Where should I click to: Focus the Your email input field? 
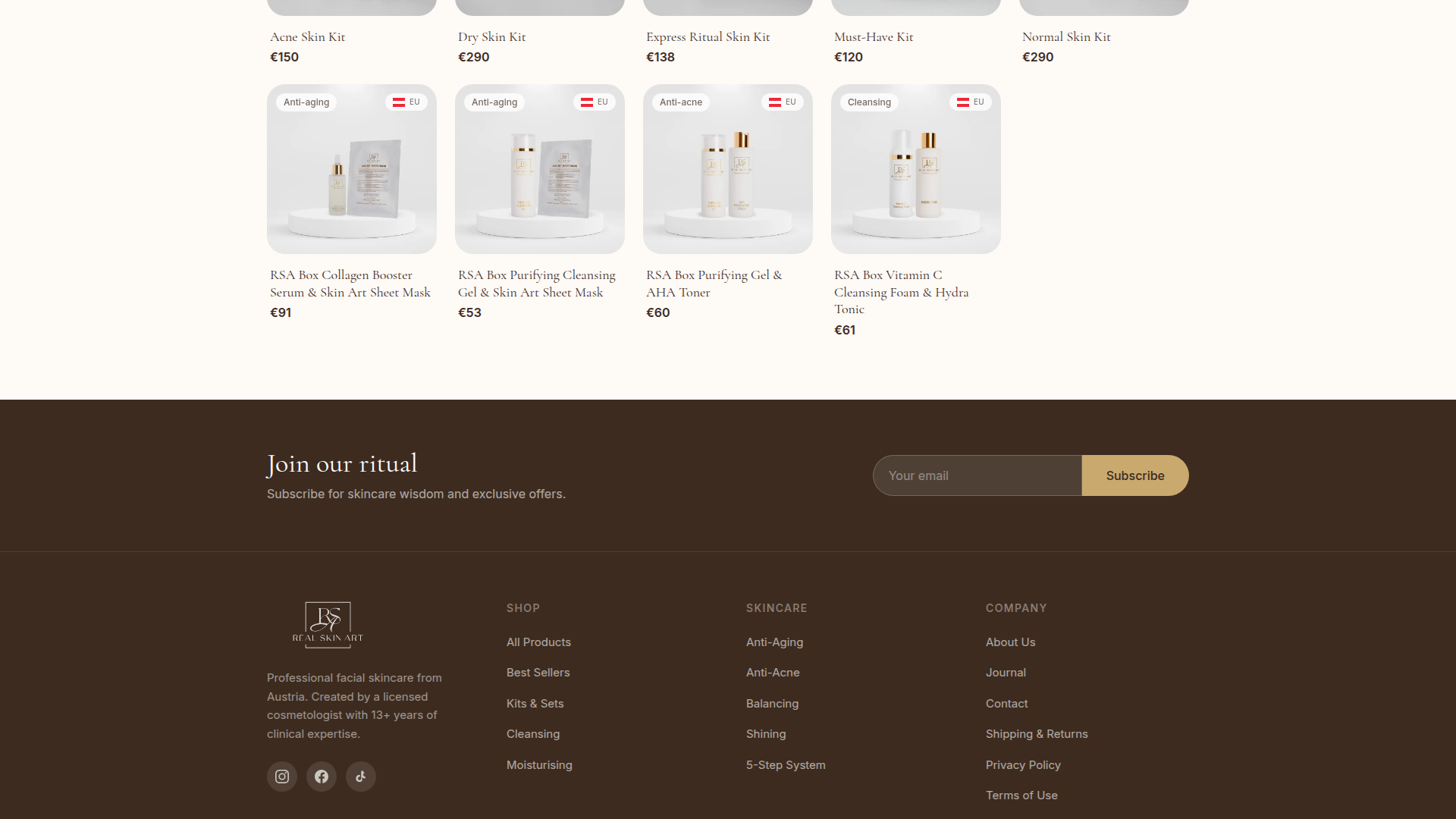977,475
